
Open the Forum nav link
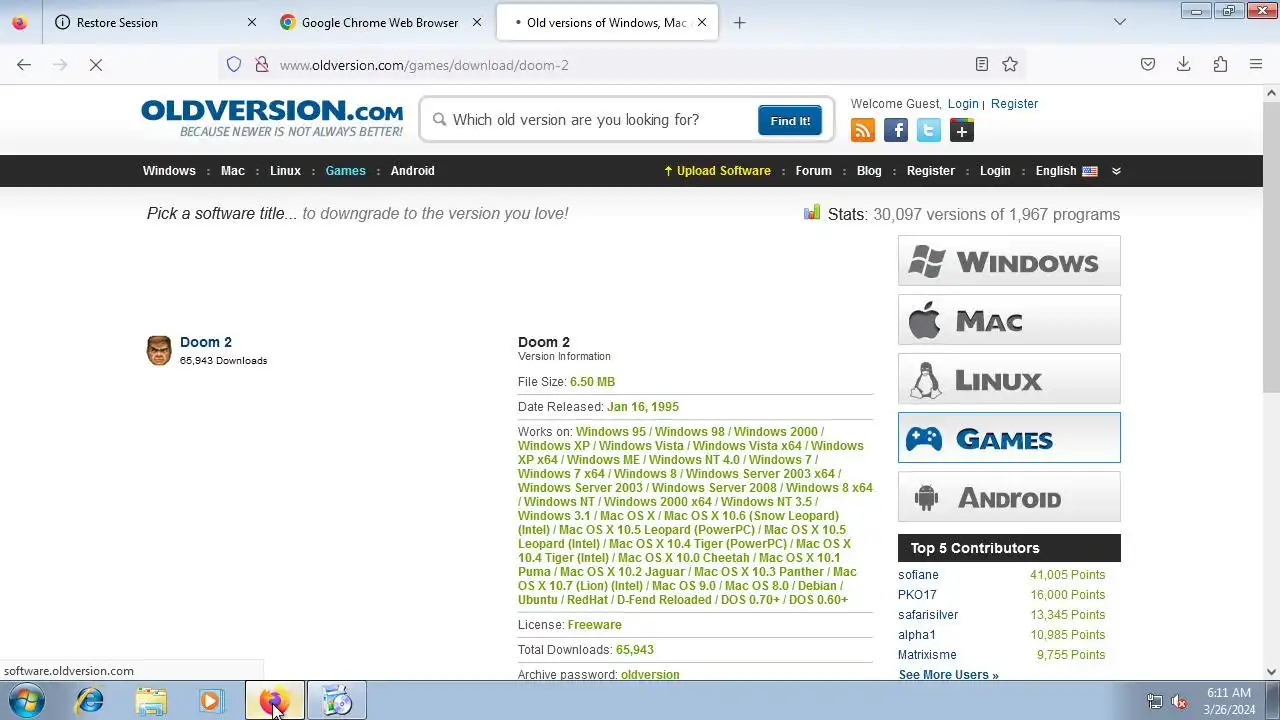click(x=814, y=171)
